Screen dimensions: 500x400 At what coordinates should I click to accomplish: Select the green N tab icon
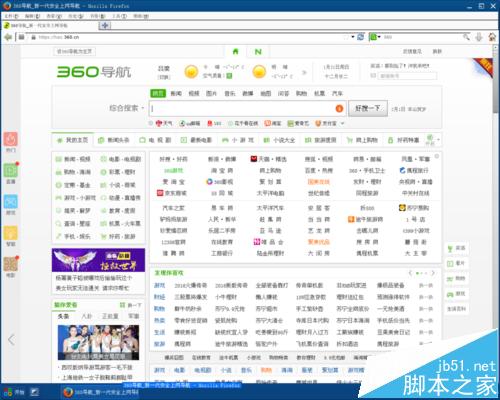[x=258, y=52]
